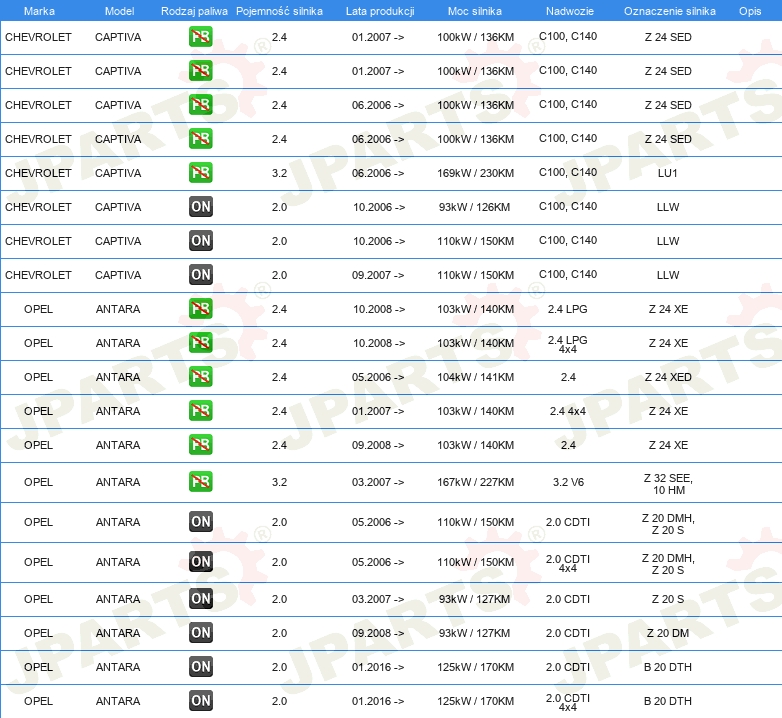Click the petrol icon in the Z 24 XED row

(201, 377)
